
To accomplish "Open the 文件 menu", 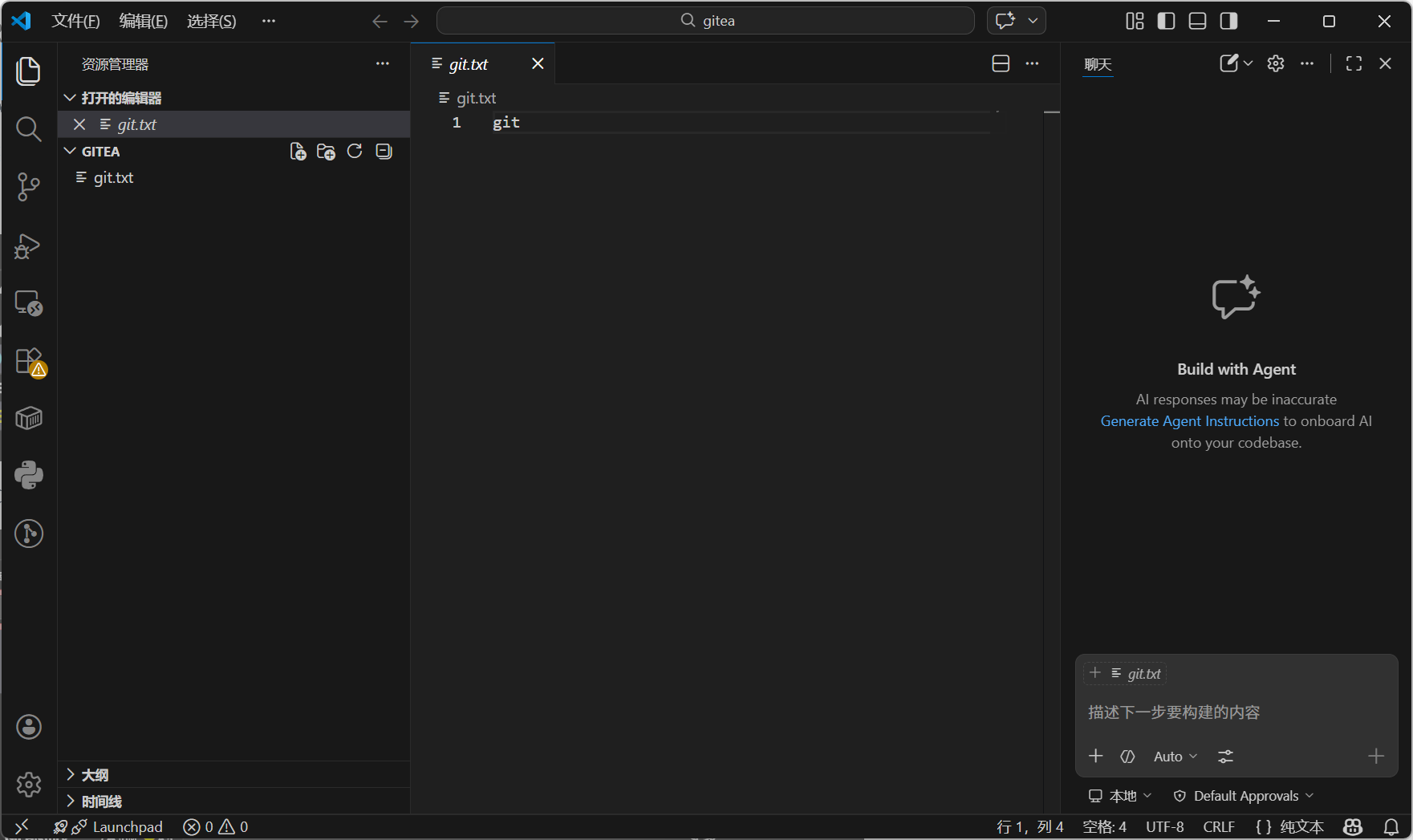I will pyautogui.click(x=75, y=21).
